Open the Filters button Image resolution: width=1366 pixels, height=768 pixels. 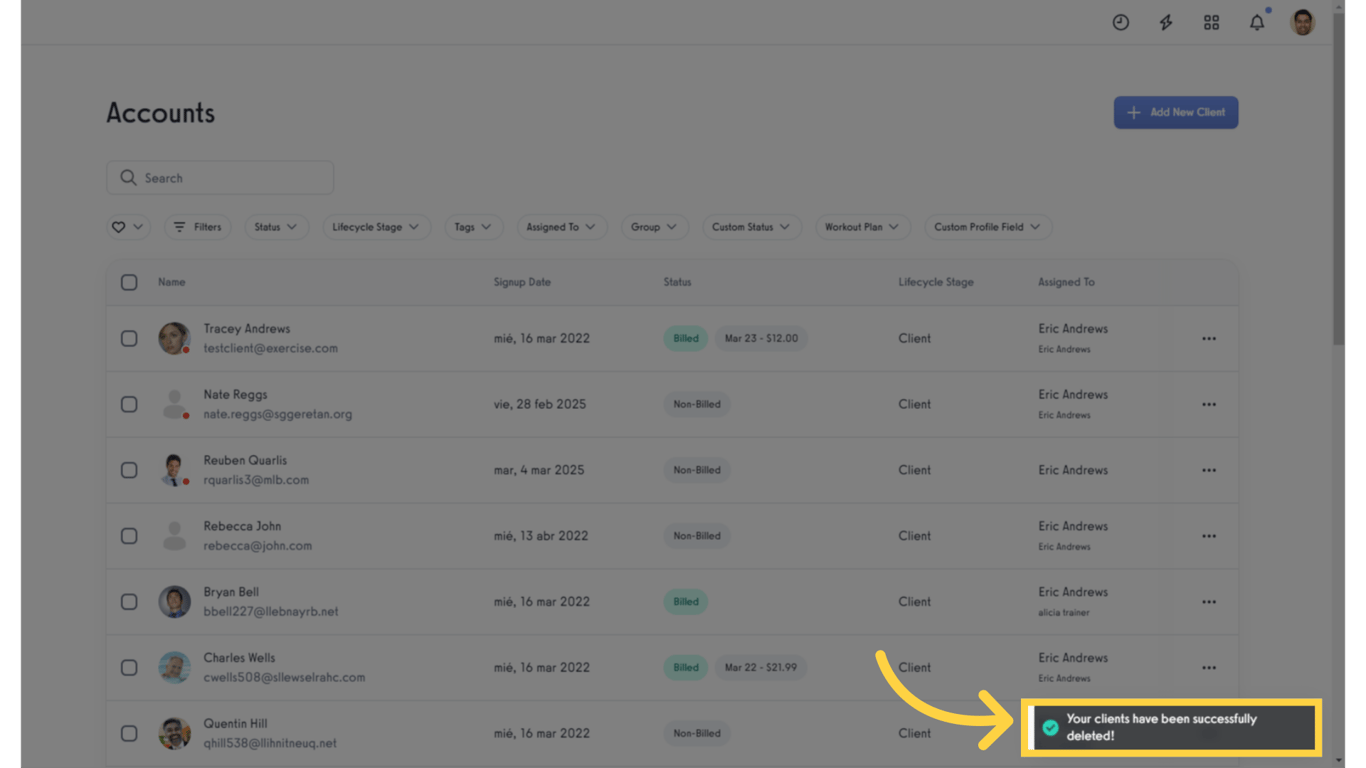[x=197, y=227]
